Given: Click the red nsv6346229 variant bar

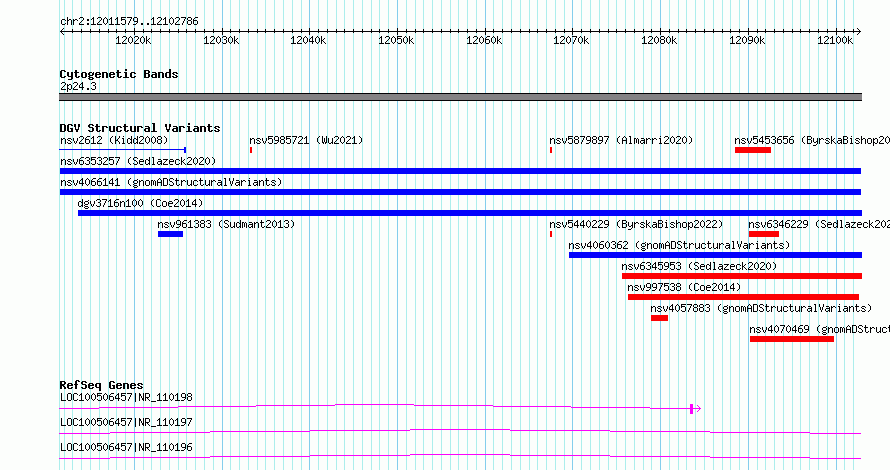Looking at the screenshot, I should click(763, 234).
